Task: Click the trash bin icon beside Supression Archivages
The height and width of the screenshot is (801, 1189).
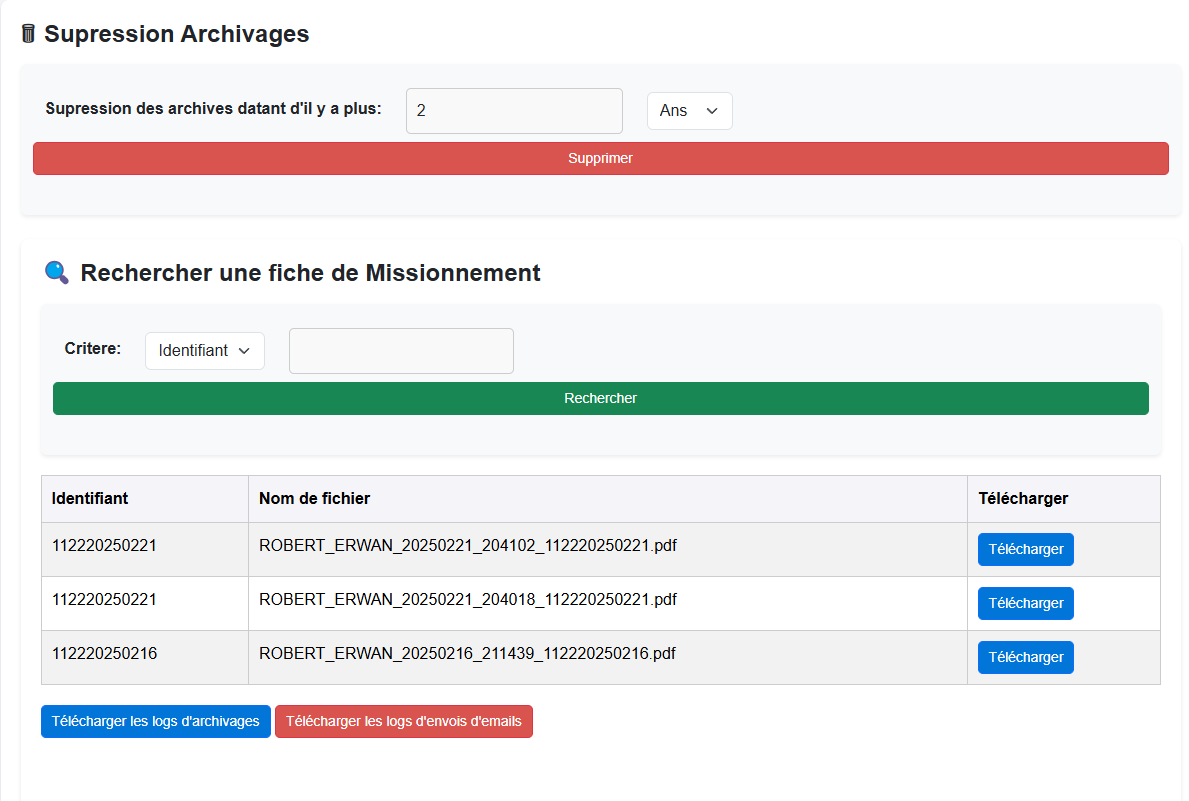Action: [27, 32]
